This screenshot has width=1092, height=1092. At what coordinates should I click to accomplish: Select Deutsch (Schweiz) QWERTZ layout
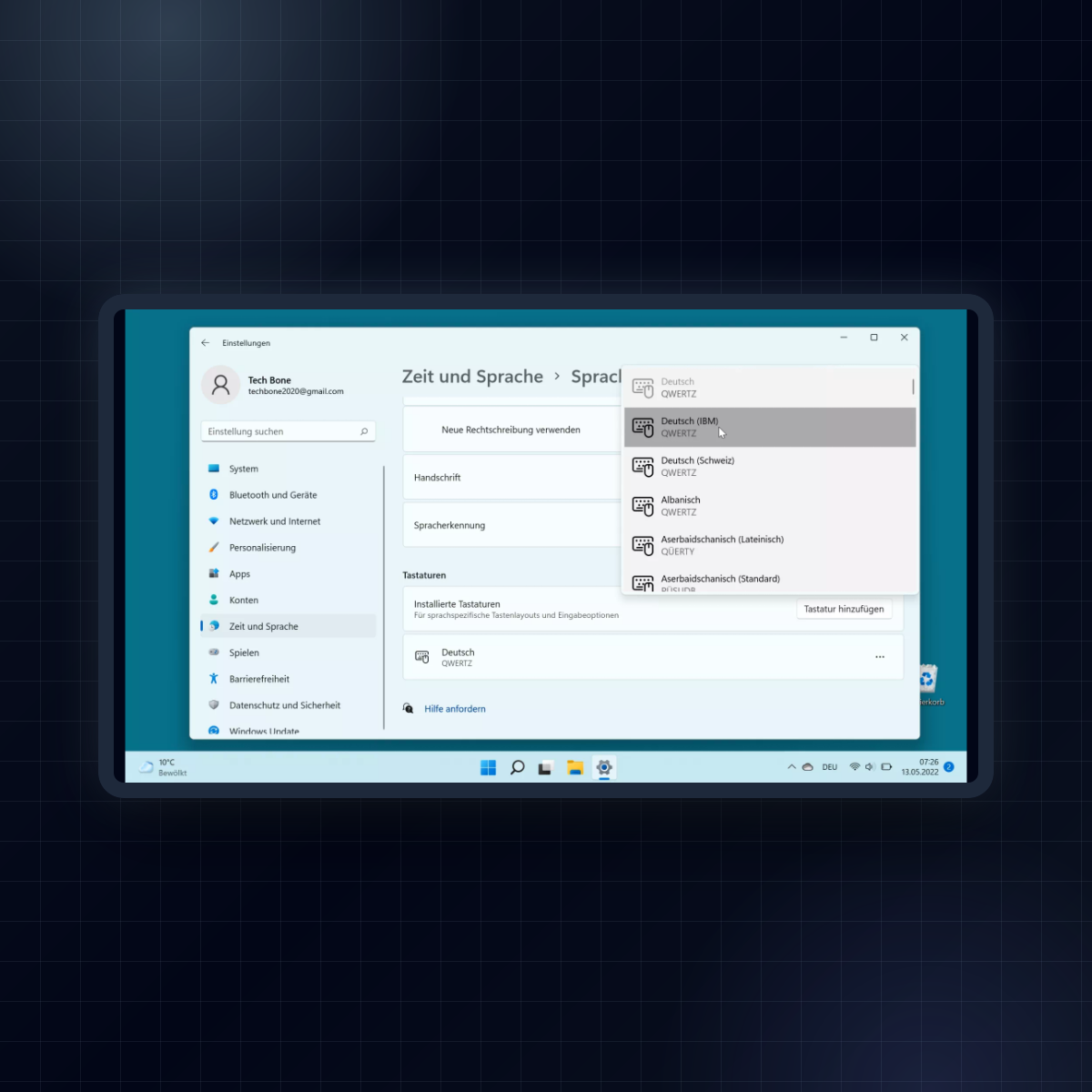click(x=770, y=466)
